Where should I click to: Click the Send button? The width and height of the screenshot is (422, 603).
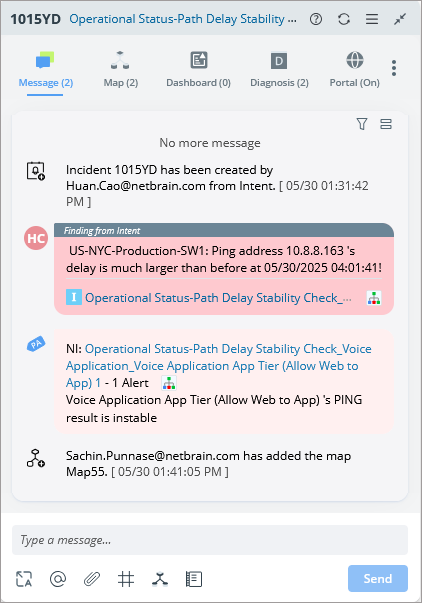[378, 578]
